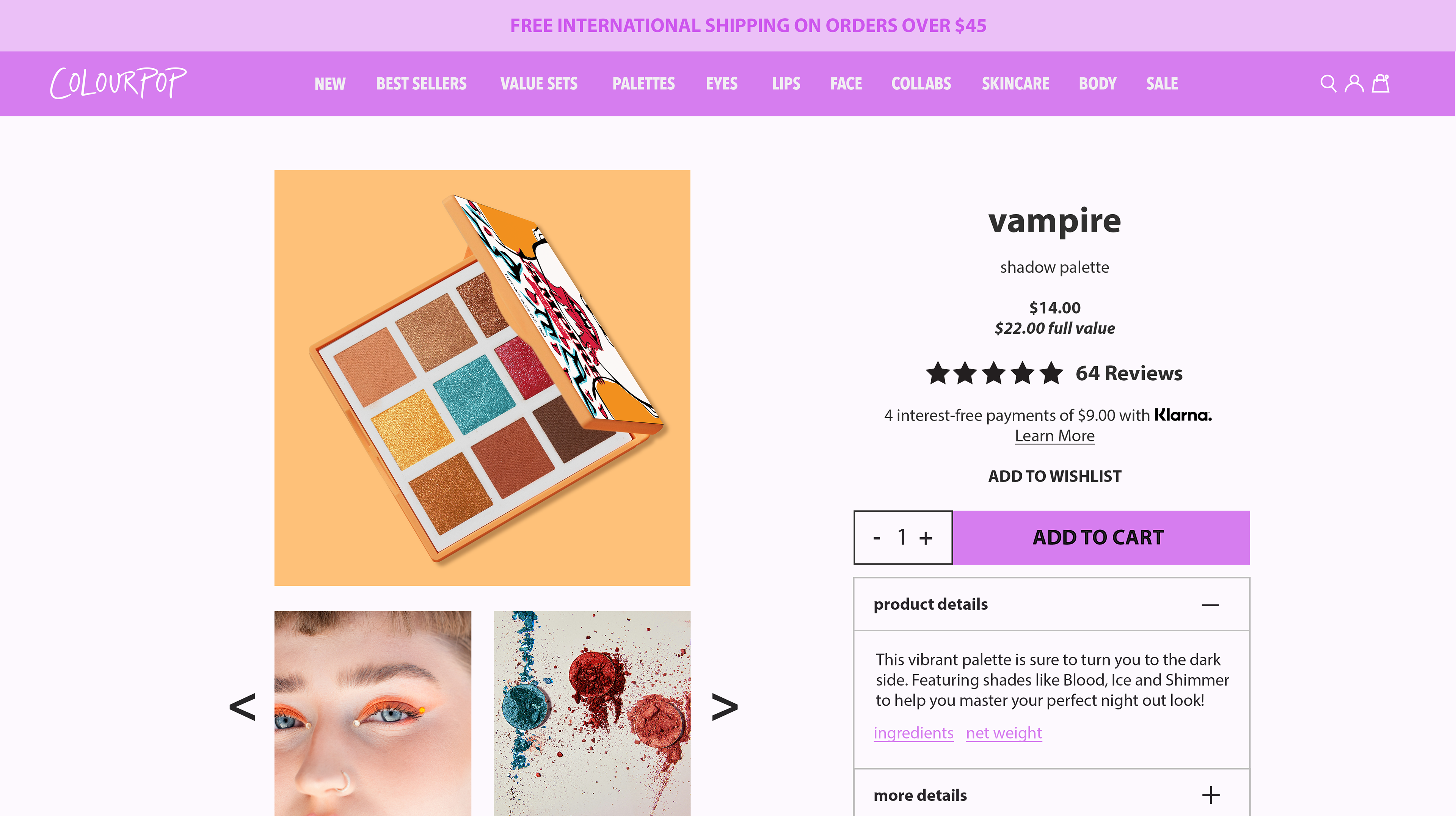Add the vampire palette to cart
The height and width of the screenshot is (816, 1456).
point(1100,537)
